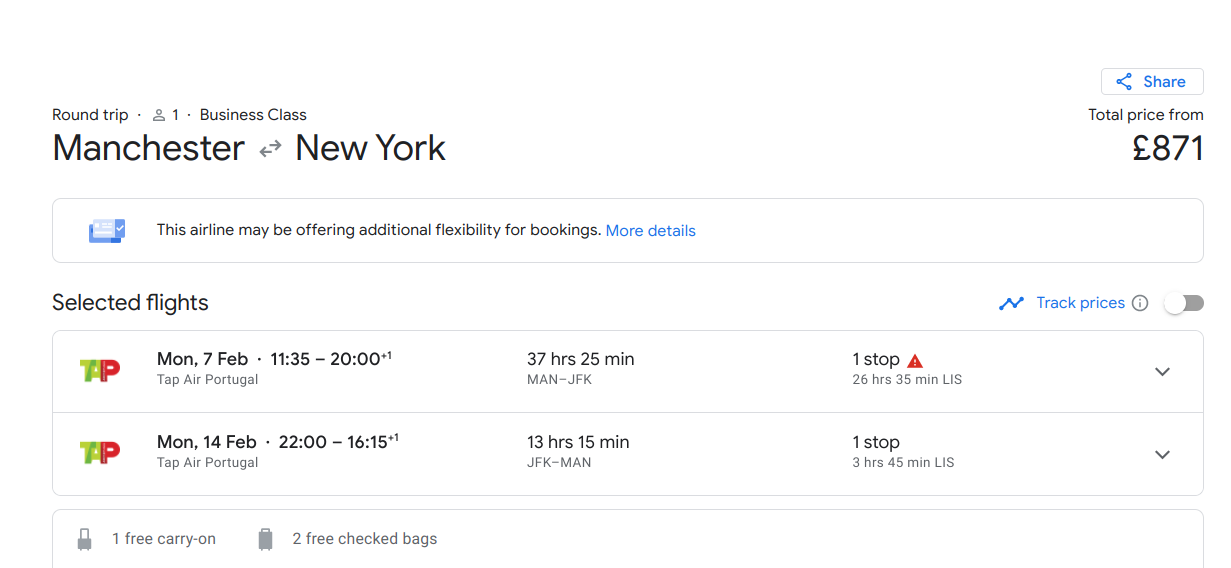Click the red warning triangle icon
Image resolution: width=1231 pixels, height=568 pixels.
915,360
